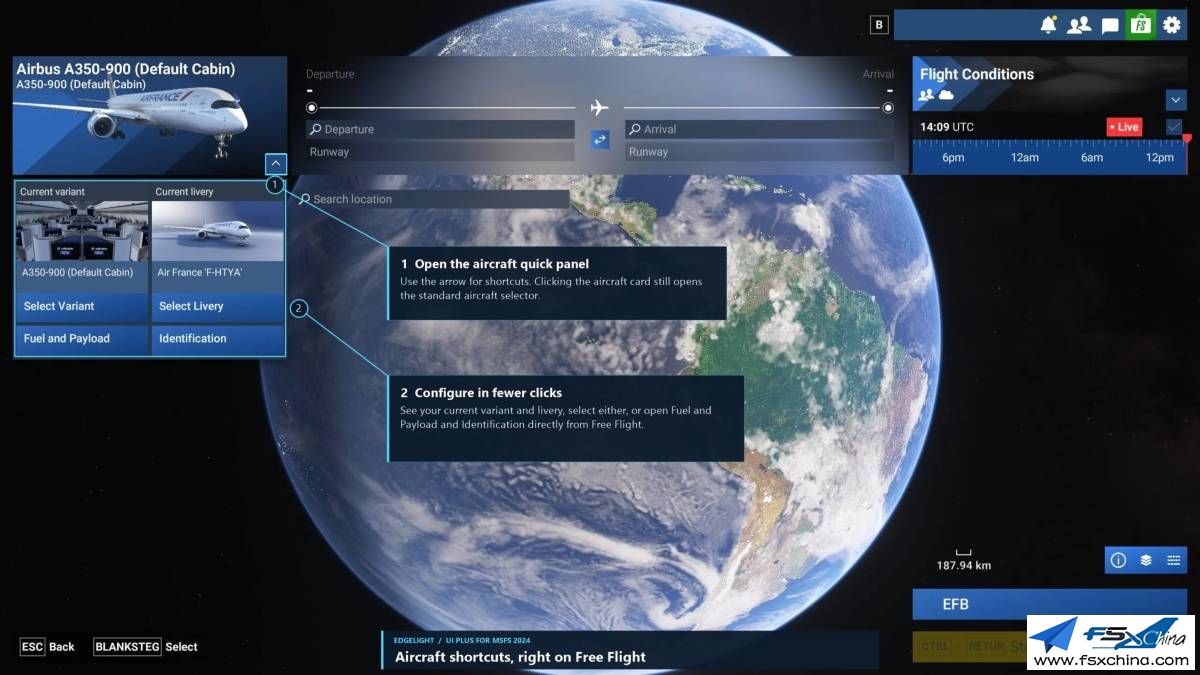Screen dimensions: 1200x675
Task: Go back with the ESC Back prompt
Action: (48, 647)
